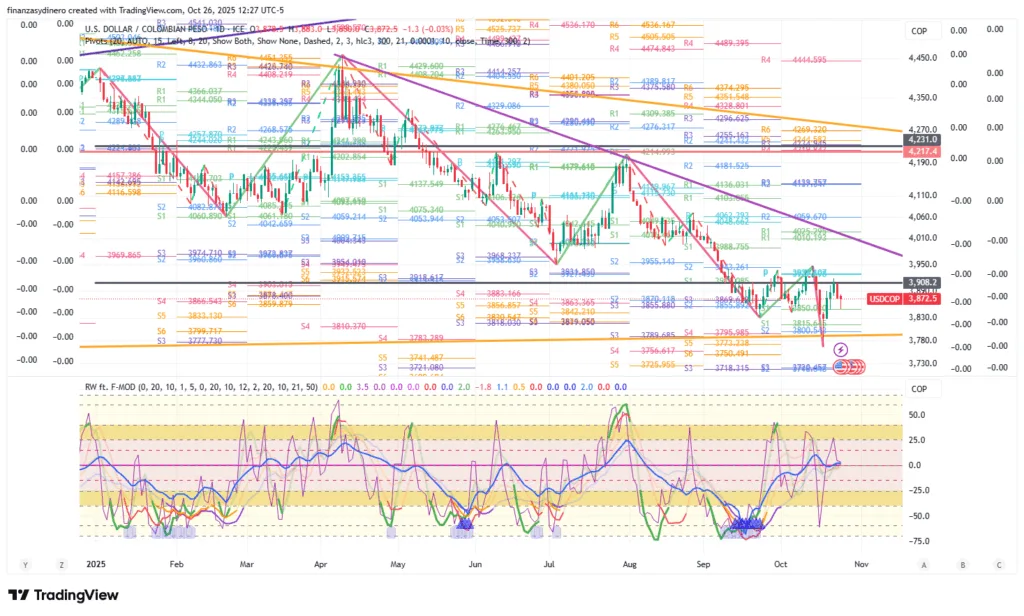Click the Apr label on time axis
The height and width of the screenshot is (616, 1024).
(x=323, y=564)
